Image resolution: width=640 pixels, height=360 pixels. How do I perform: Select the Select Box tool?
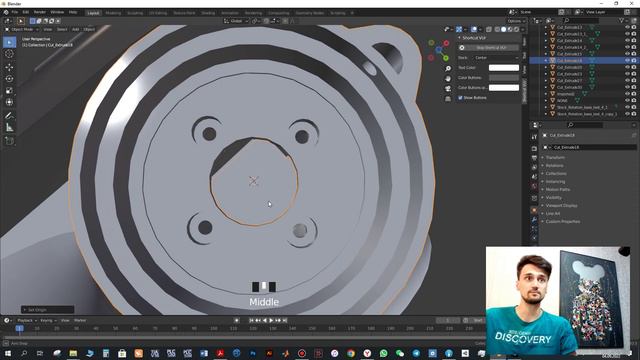9,42
